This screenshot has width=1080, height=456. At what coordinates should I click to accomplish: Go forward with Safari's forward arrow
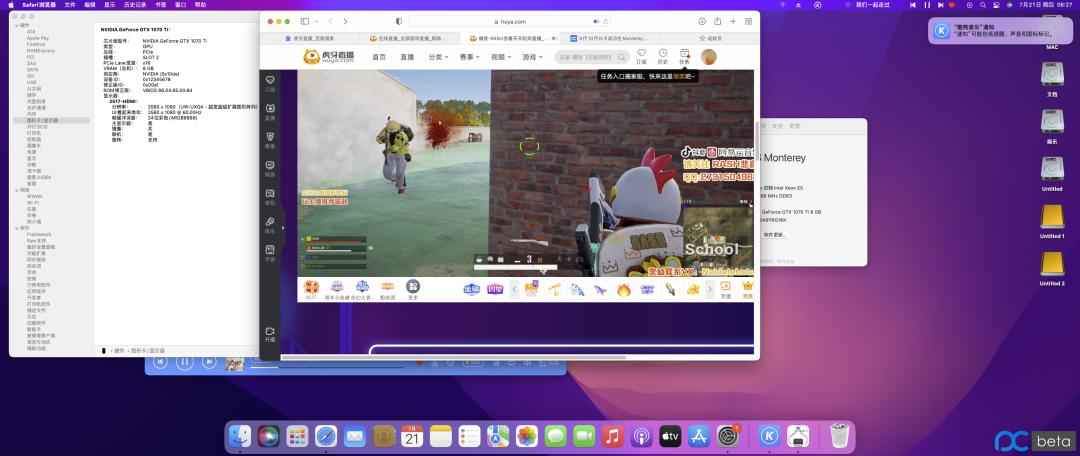345,21
